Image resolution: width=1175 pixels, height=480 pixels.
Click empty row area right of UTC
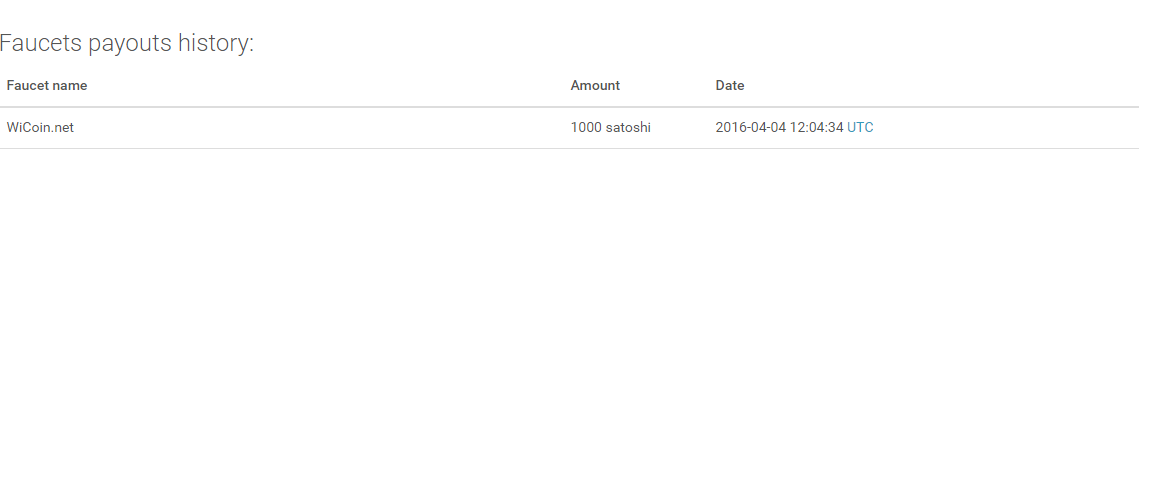[x=1000, y=127]
